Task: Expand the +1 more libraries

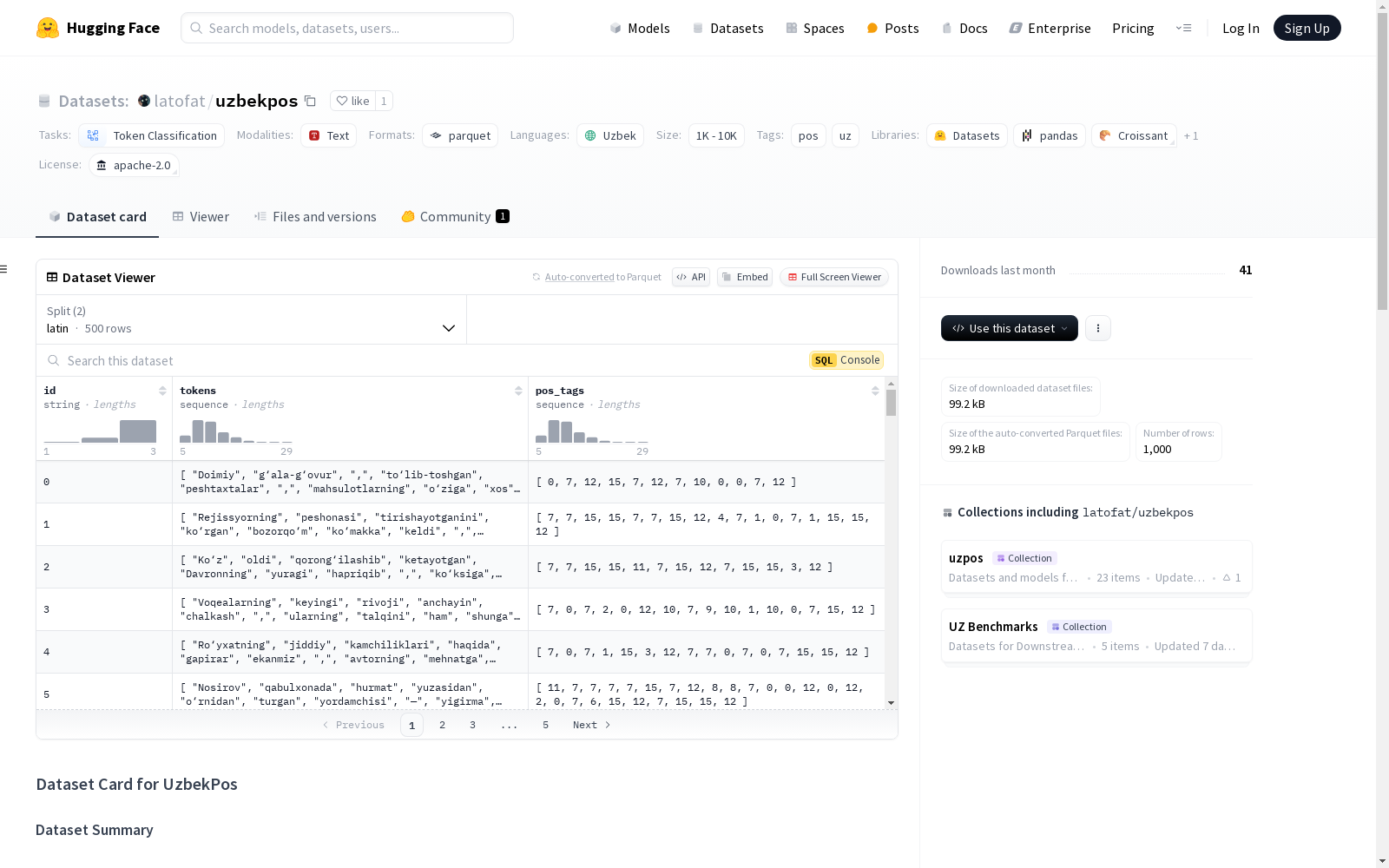Action: (1191, 136)
